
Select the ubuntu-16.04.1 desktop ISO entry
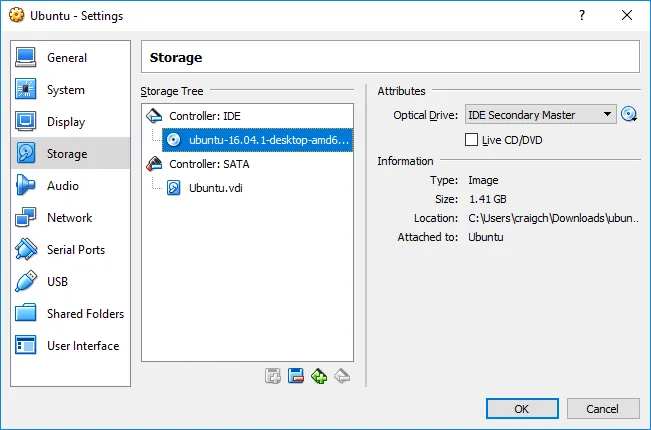click(268, 140)
